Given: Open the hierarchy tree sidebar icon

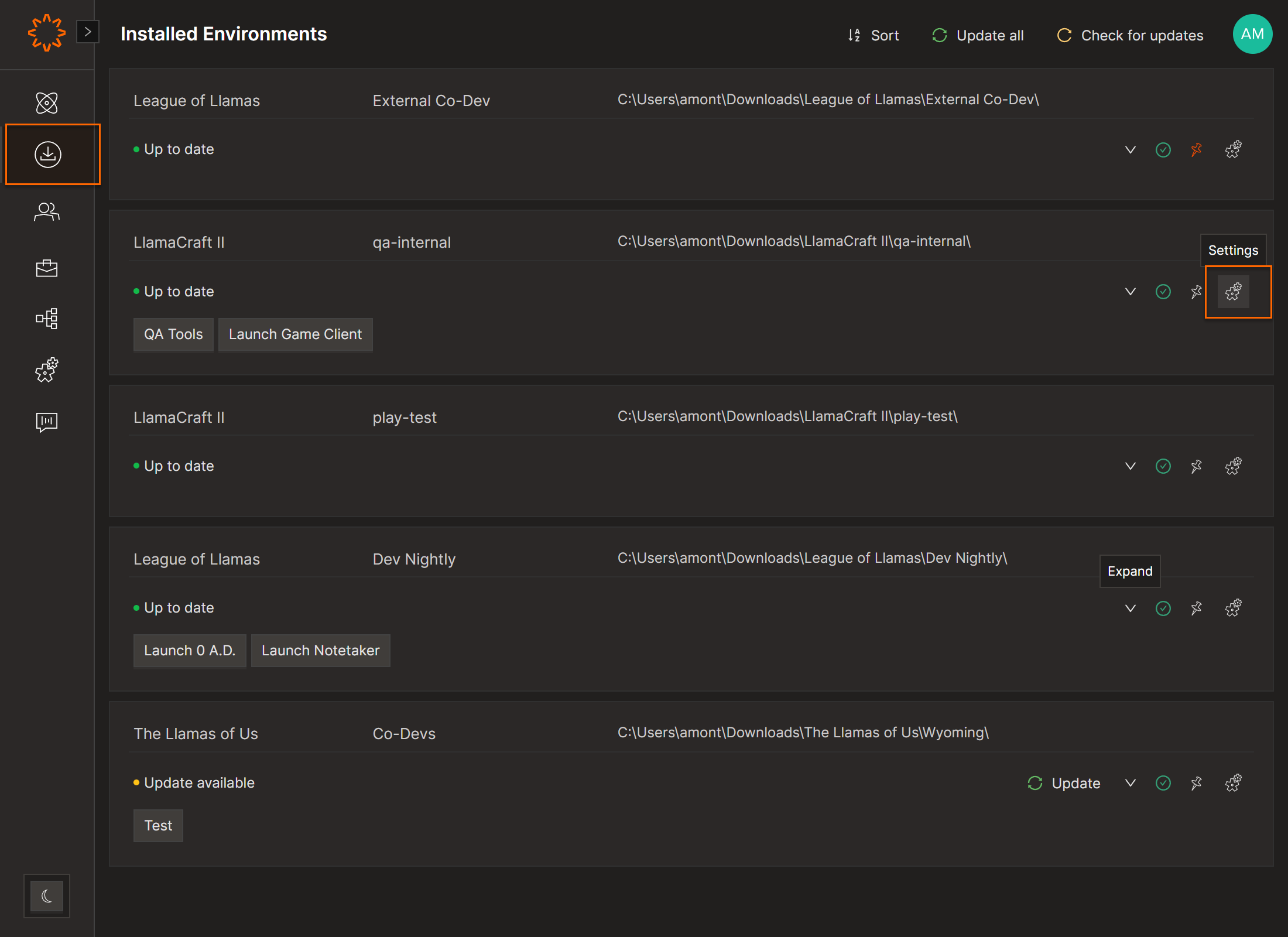Looking at the screenshot, I should click(x=47, y=319).
